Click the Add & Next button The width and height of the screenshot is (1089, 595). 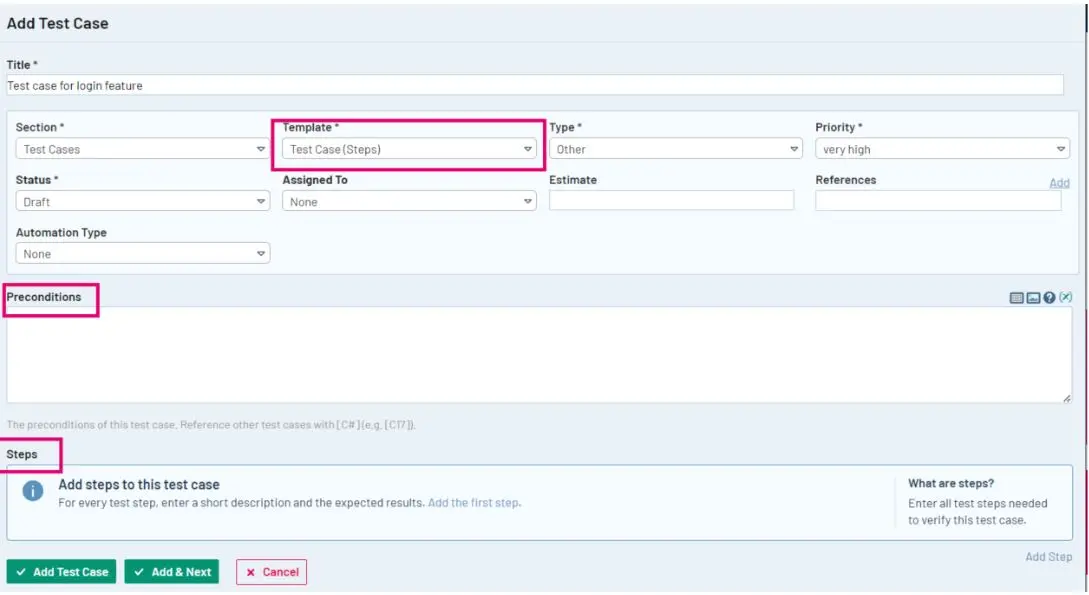[172, 571]
